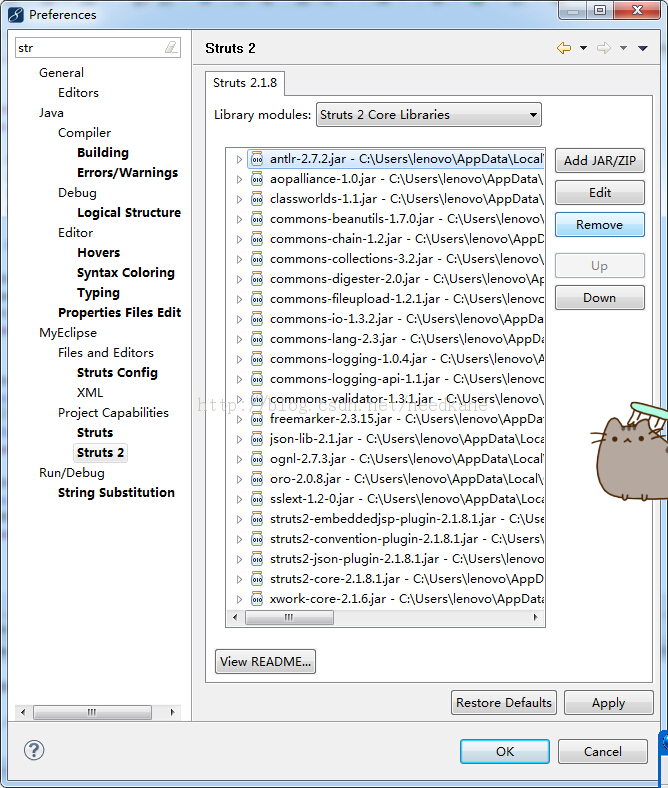Click the Edit button

[600, 193]
